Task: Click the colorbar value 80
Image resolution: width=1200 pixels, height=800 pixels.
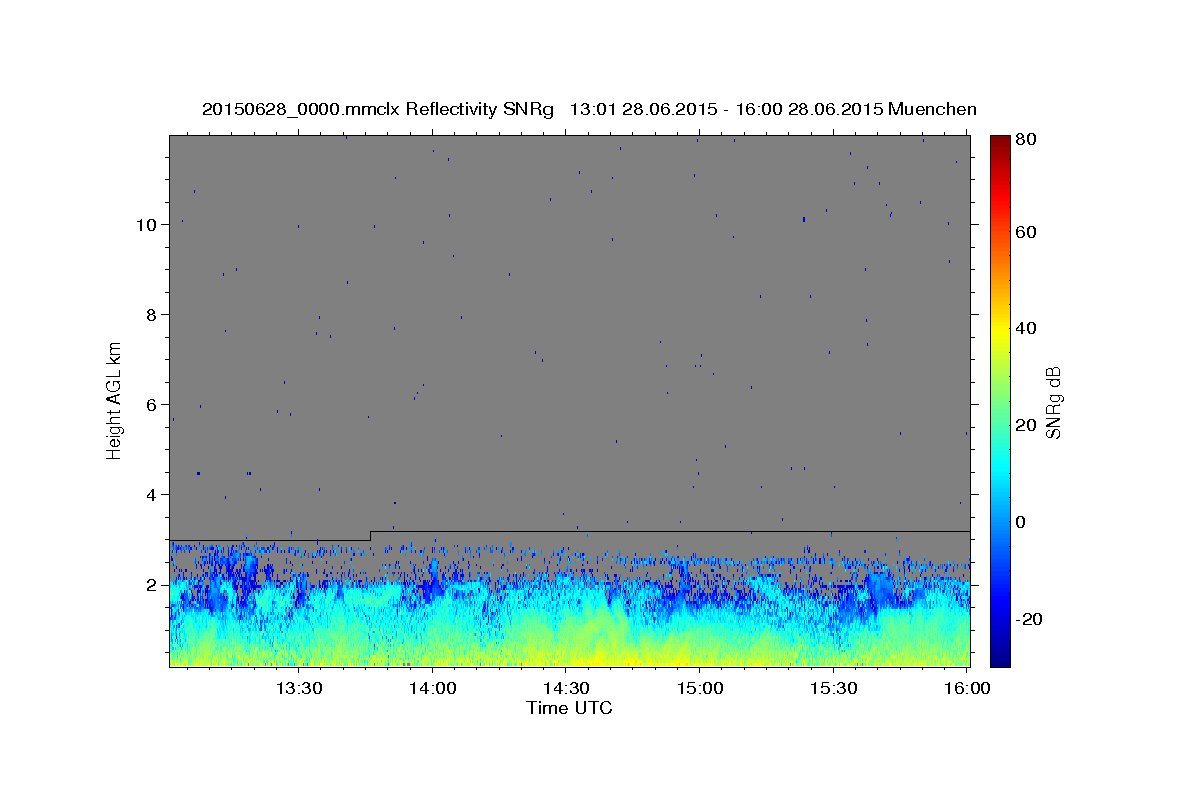Action: 1025,140
